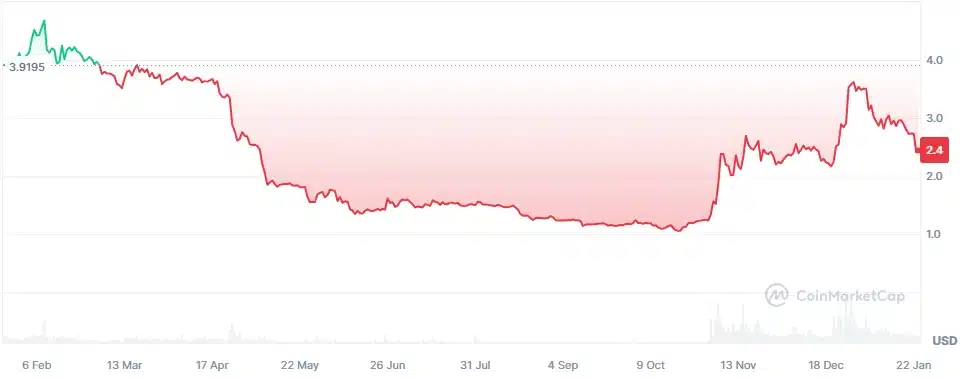Select the 13 Mar date label
The image size is (961, 379).
[124, 365]
